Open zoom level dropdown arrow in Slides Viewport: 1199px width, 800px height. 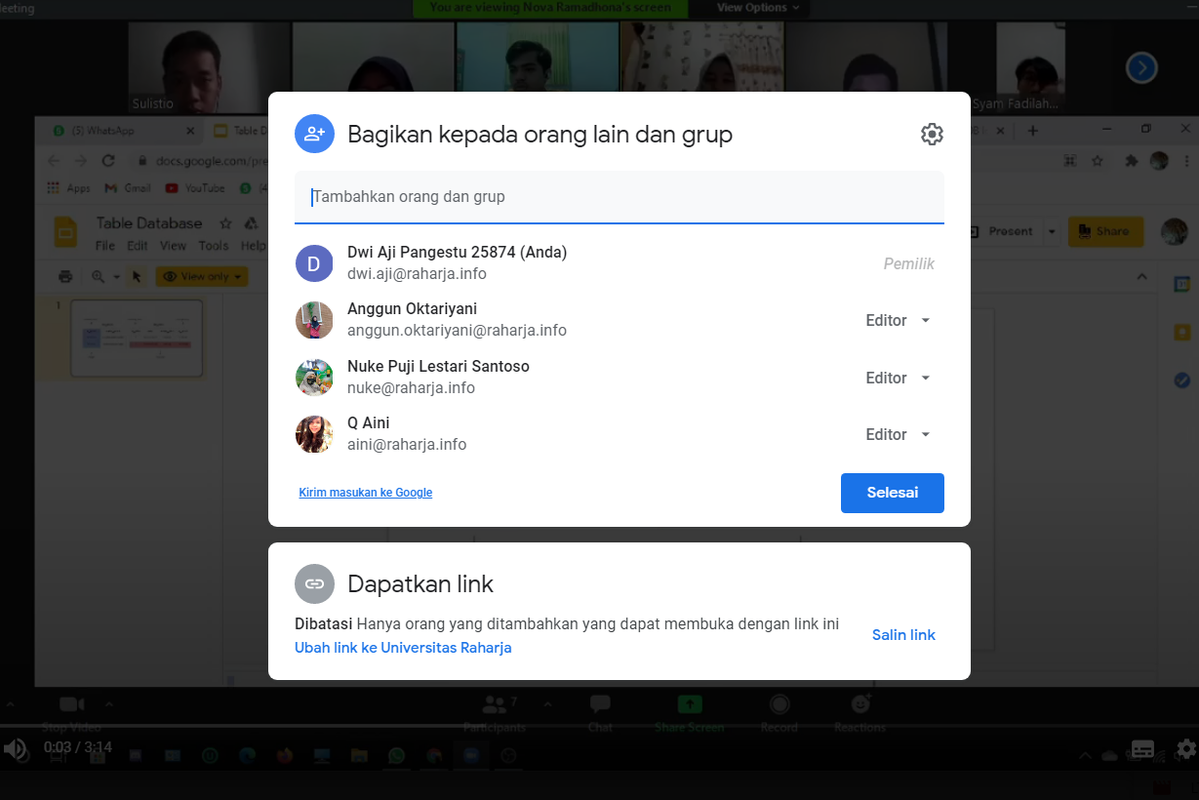(116, 277)
